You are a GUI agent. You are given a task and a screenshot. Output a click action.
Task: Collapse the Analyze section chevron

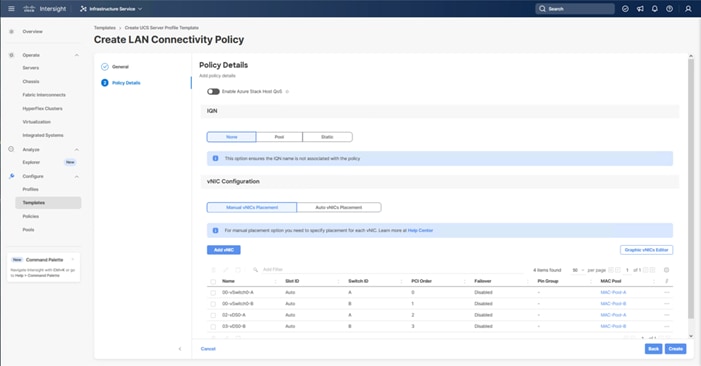pos(76,150)
